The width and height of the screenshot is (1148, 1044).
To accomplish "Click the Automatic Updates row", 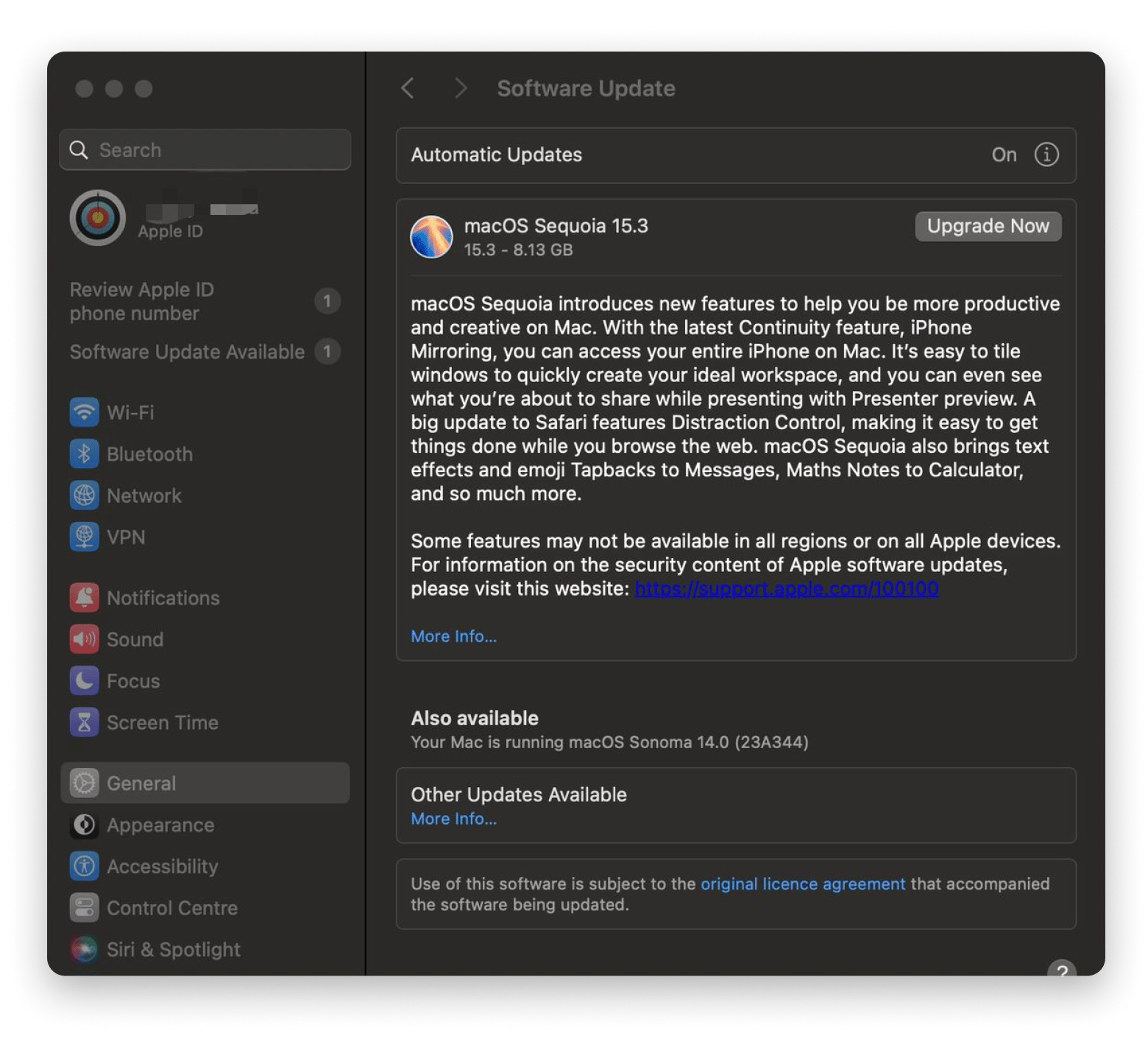I will 736,155.
